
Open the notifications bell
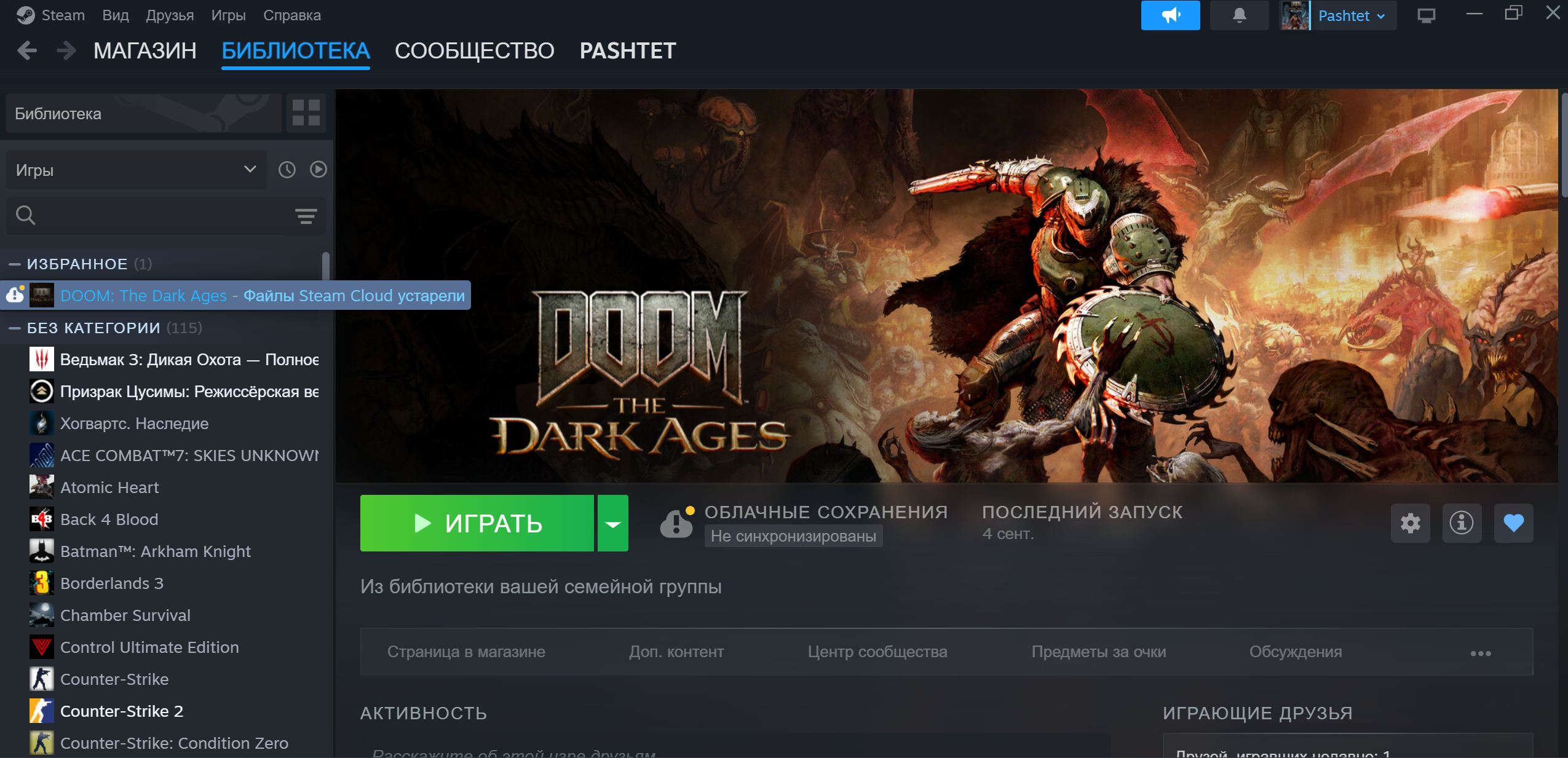tap(1239, 15)
